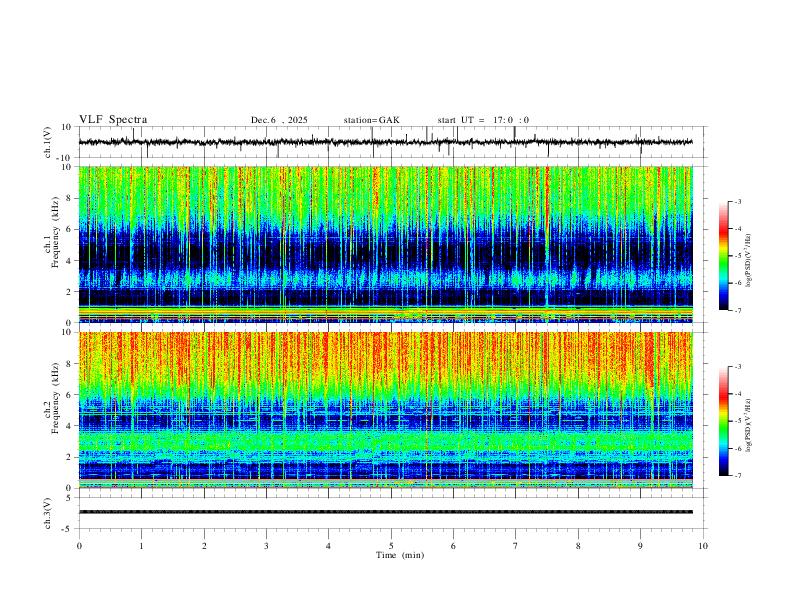
Task: Click the "VLF Spectra" plot title
Action: (x=113, y=120)
